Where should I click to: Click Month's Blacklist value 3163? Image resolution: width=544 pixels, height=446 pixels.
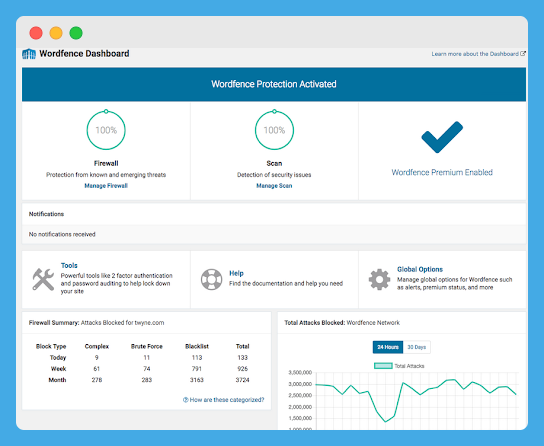[x=197, y=380]
